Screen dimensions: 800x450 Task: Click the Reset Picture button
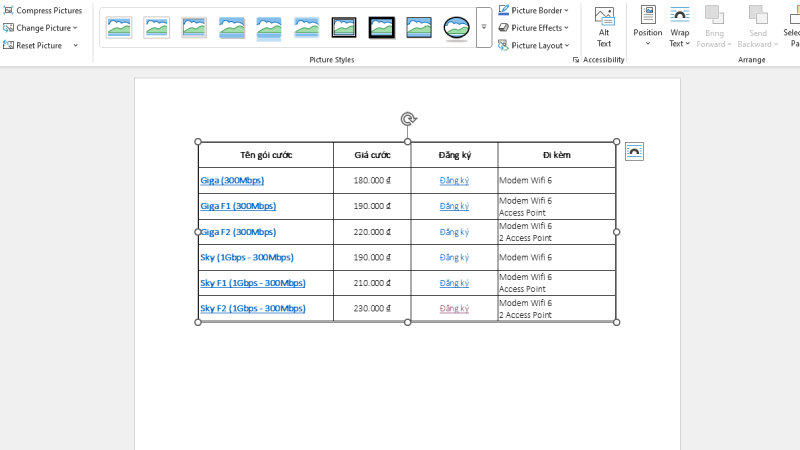pos(40,45)
